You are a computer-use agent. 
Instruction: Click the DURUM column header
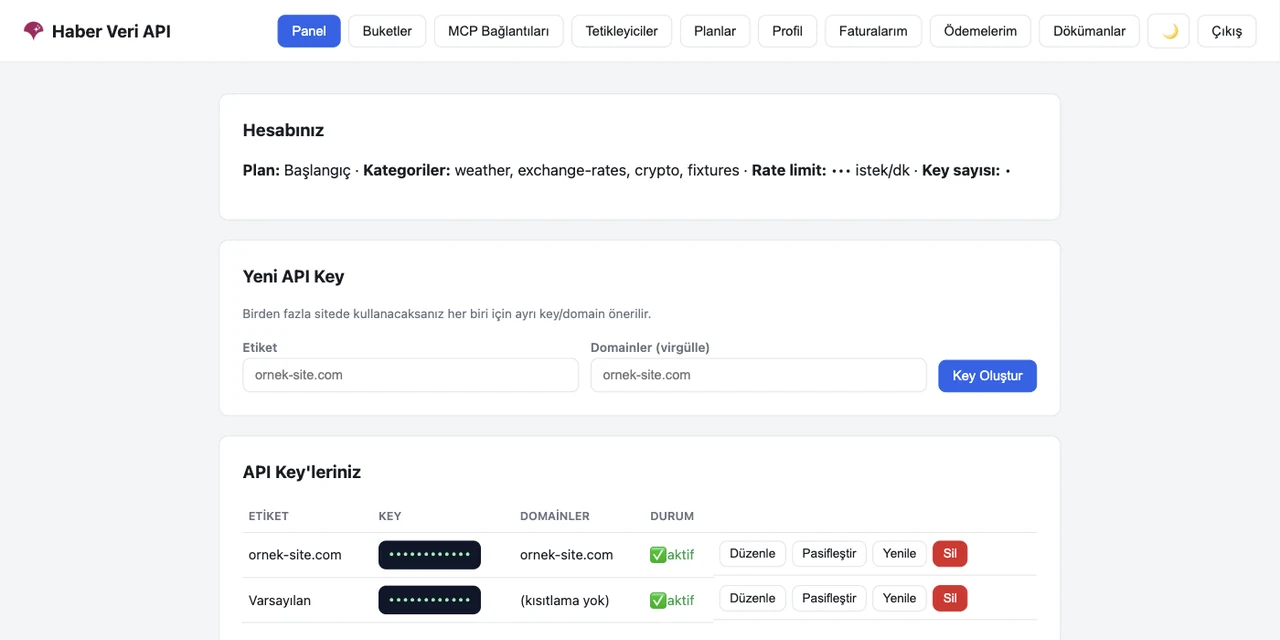click(672, 516)
